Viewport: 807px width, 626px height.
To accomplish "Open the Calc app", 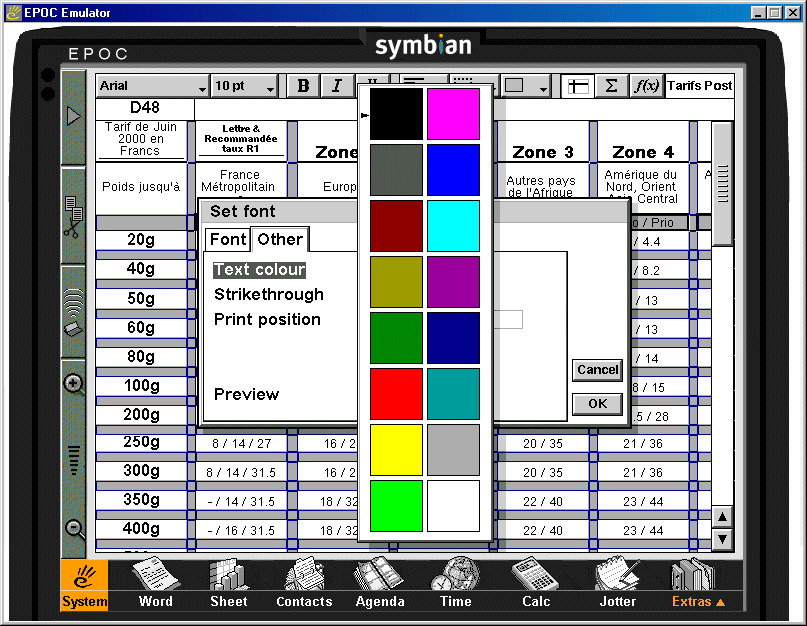I will [536, 583].
